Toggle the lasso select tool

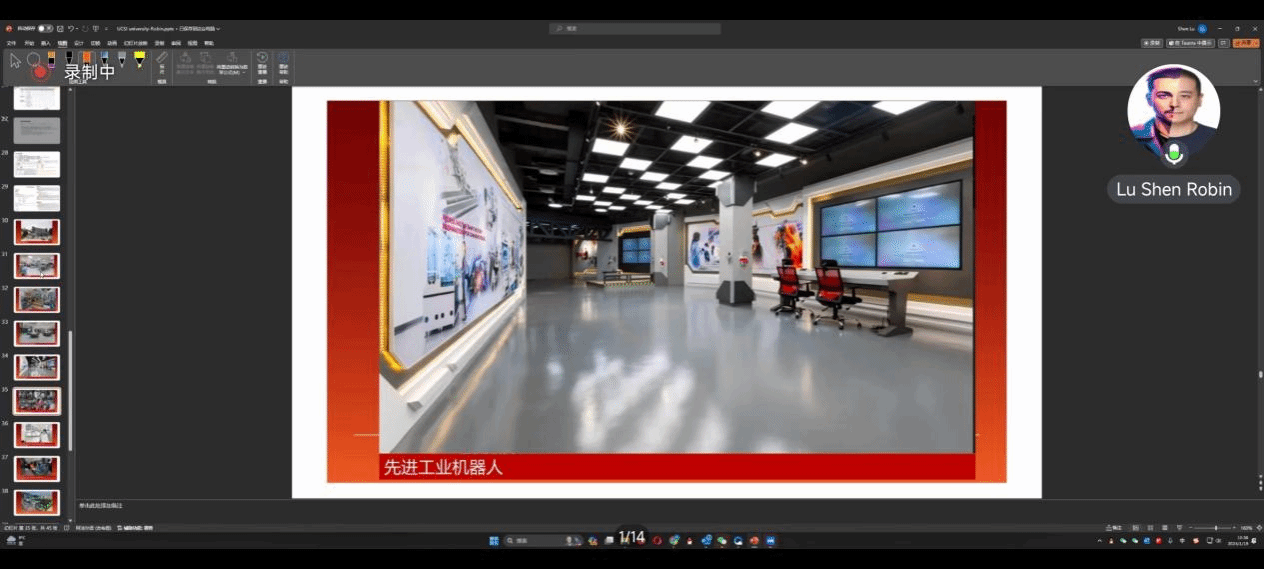point(34,61)
